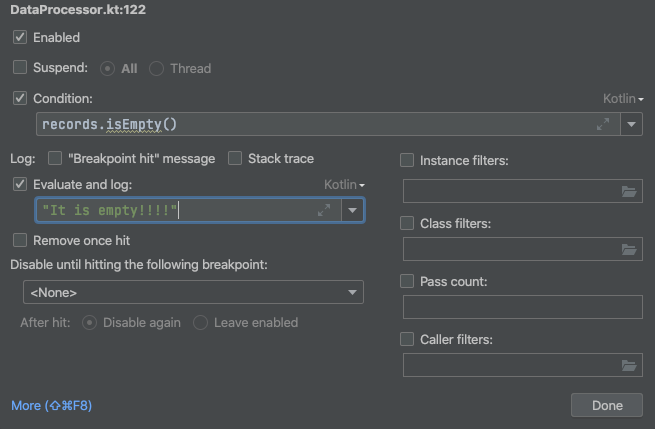Open Instance filters folder browse icon
Screen dimensions: 655x429
[629, 191]
